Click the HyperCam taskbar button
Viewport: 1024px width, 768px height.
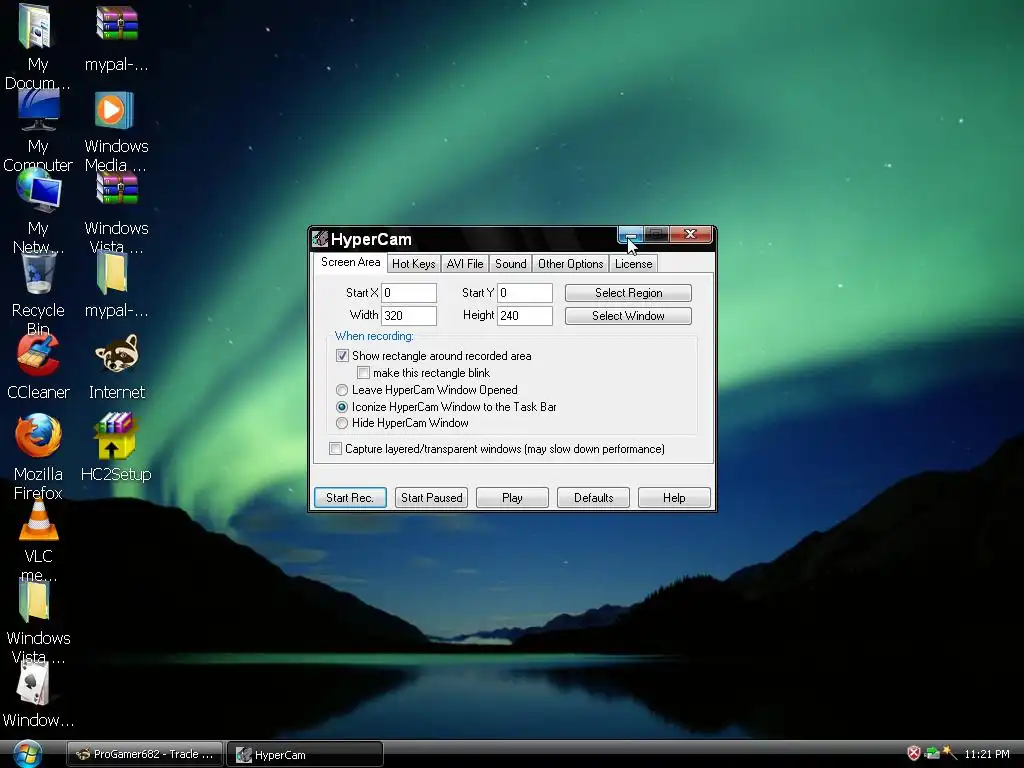[x=305, y=754]
